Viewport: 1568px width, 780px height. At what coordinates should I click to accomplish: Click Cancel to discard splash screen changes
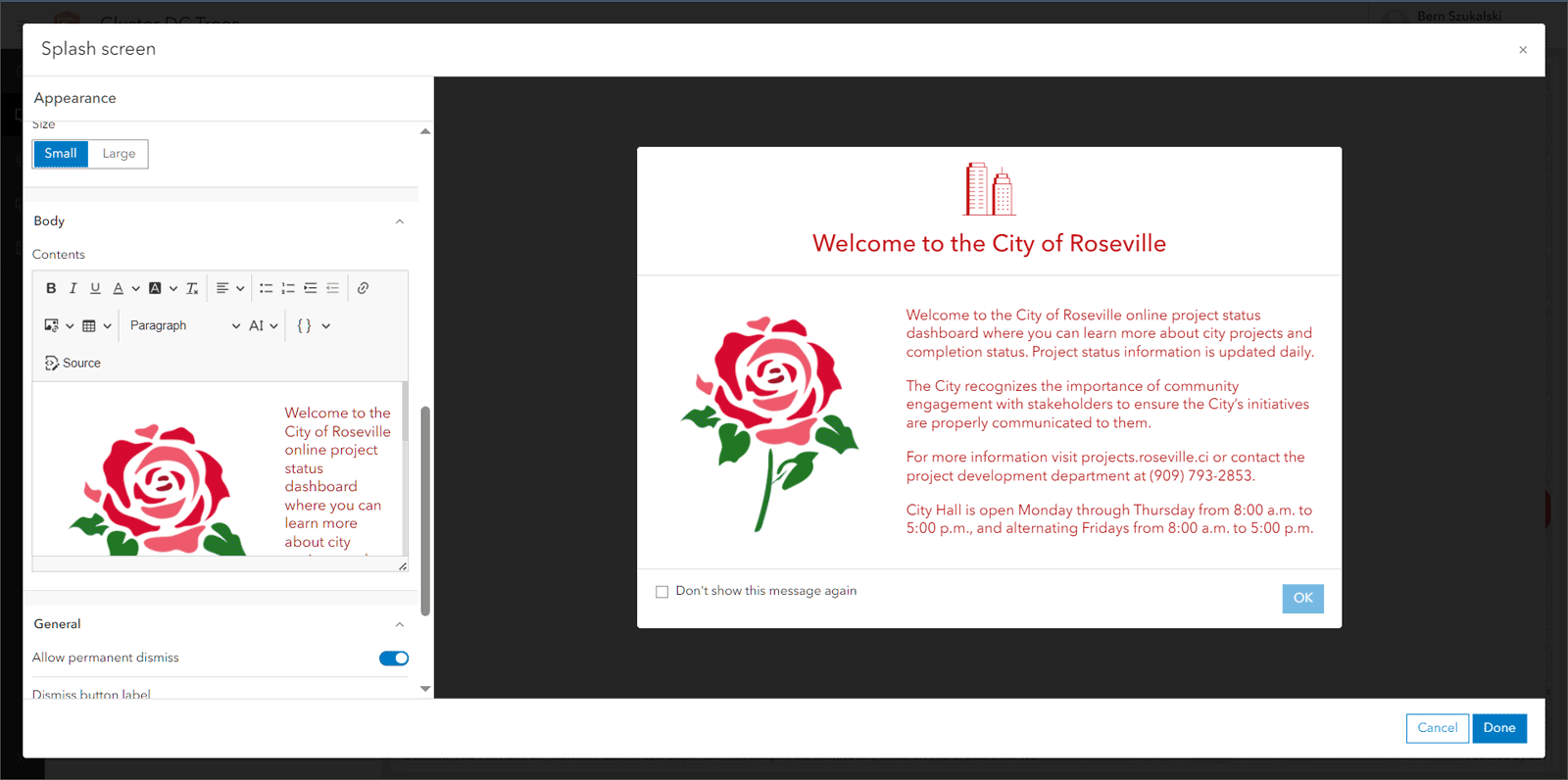click(x=1437, y=728)
